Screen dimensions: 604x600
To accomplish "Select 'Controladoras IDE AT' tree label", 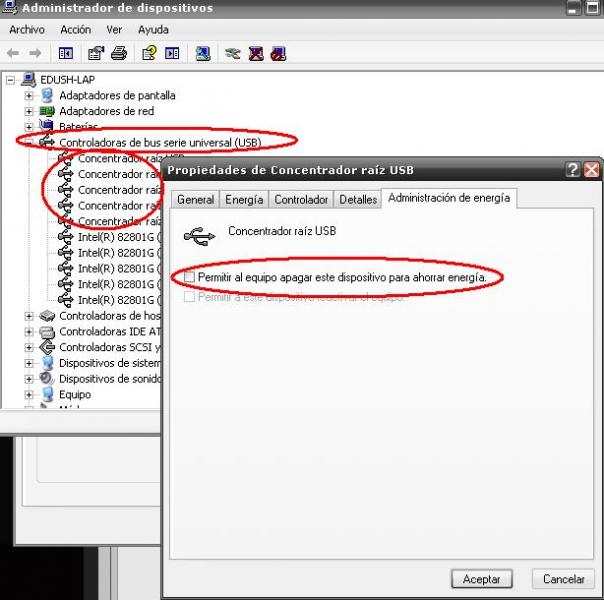I will [x=110, y=332].
